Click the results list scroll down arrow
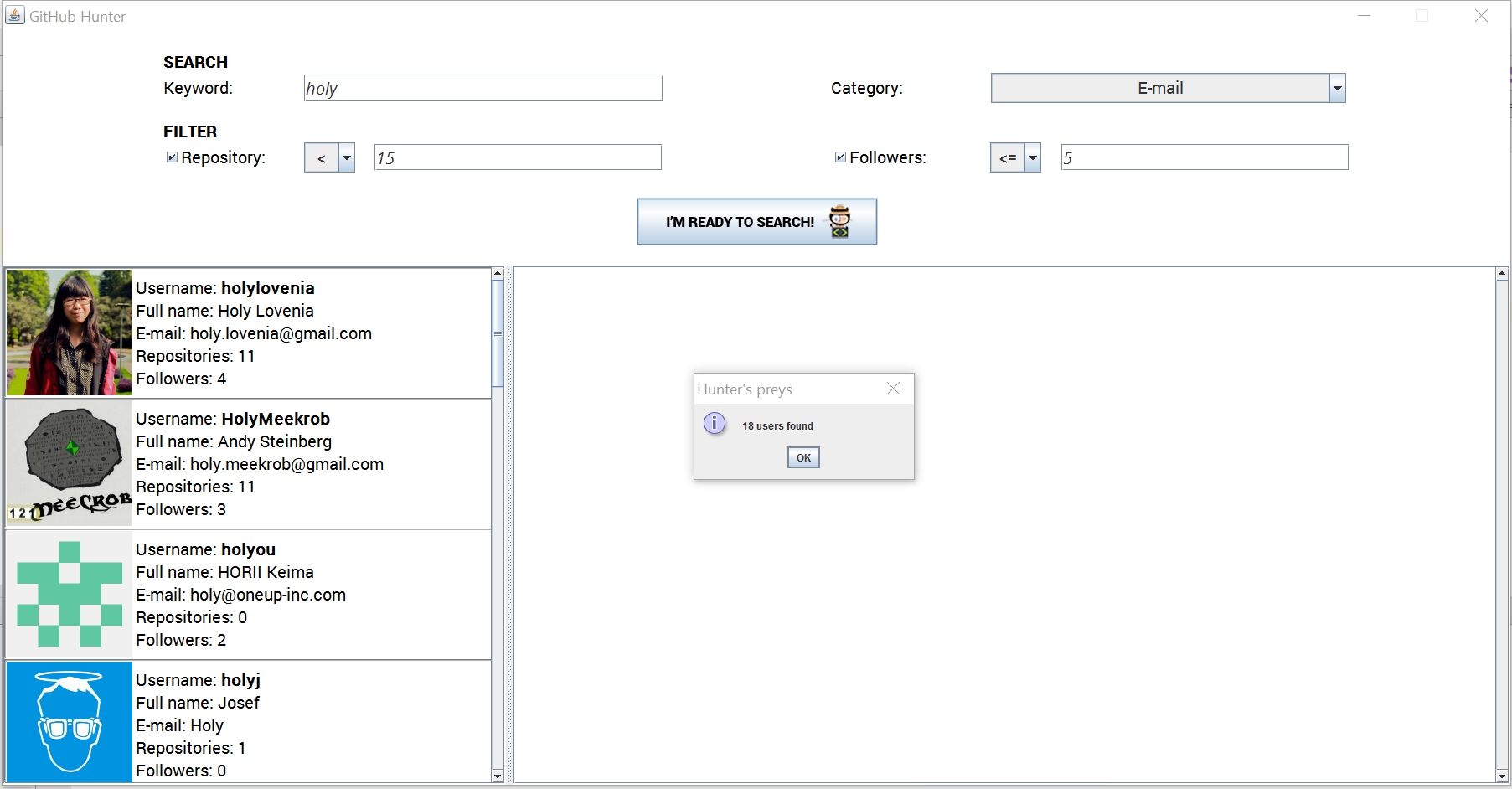The width and height of the screenshot is (1512, 789). pos(498,776)
